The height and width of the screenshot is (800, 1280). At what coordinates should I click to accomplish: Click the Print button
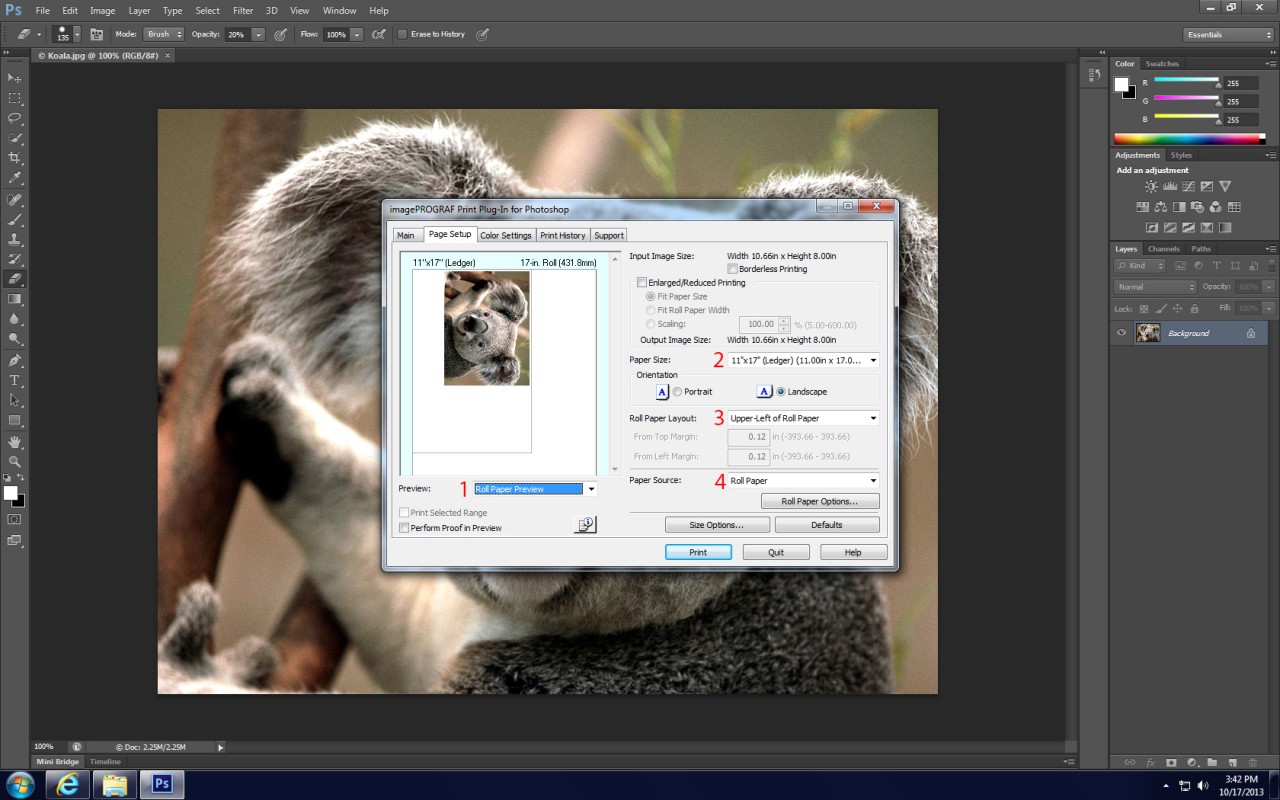point(698,552)
